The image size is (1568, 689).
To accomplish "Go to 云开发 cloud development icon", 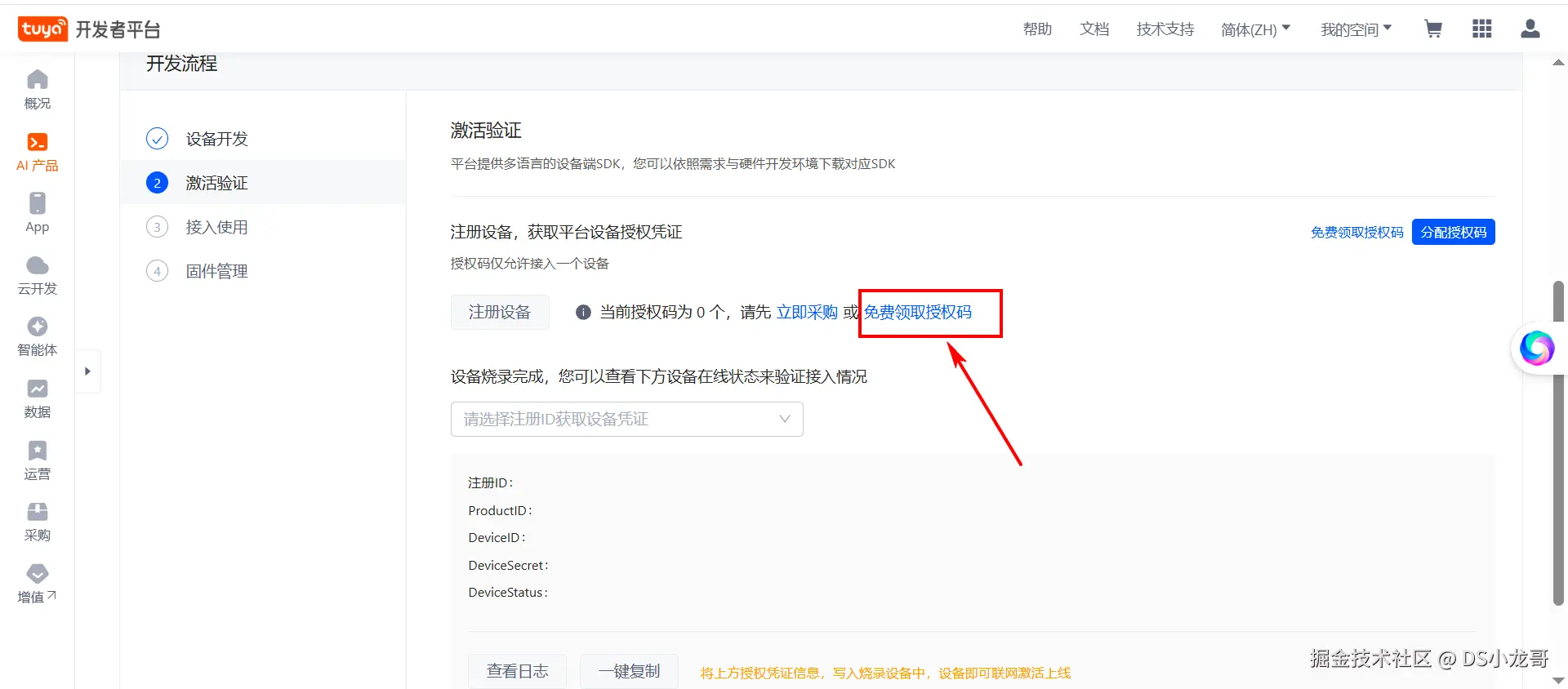I will point(38,275).
